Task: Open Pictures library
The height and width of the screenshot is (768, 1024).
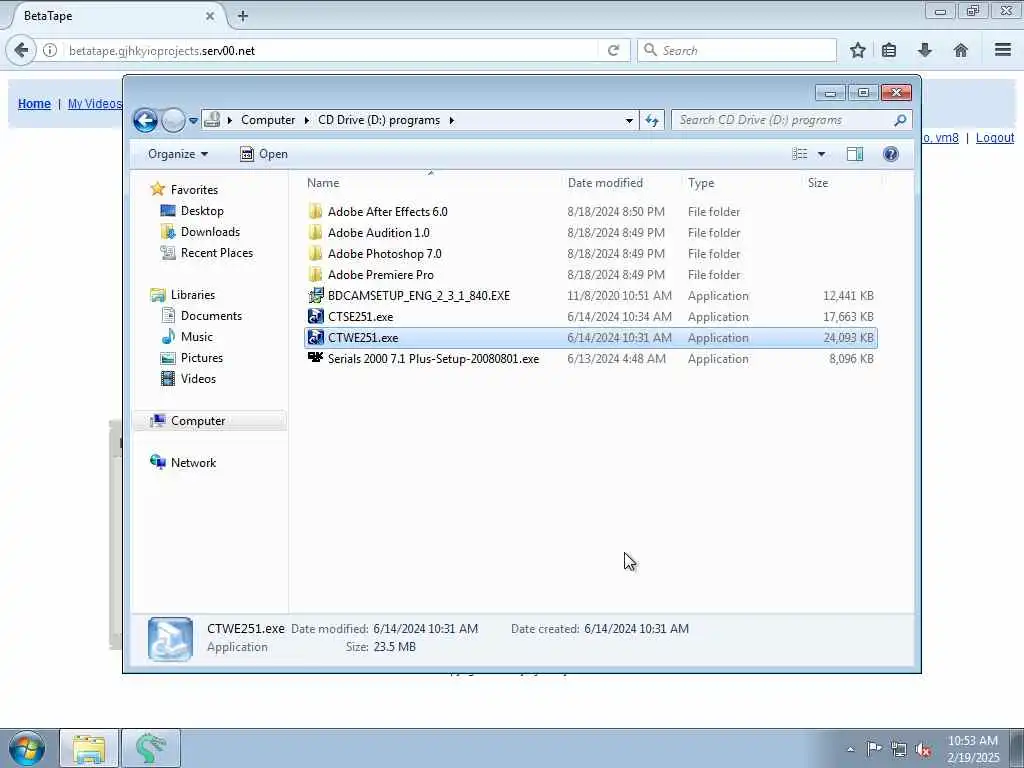Action: pos(202,357)
